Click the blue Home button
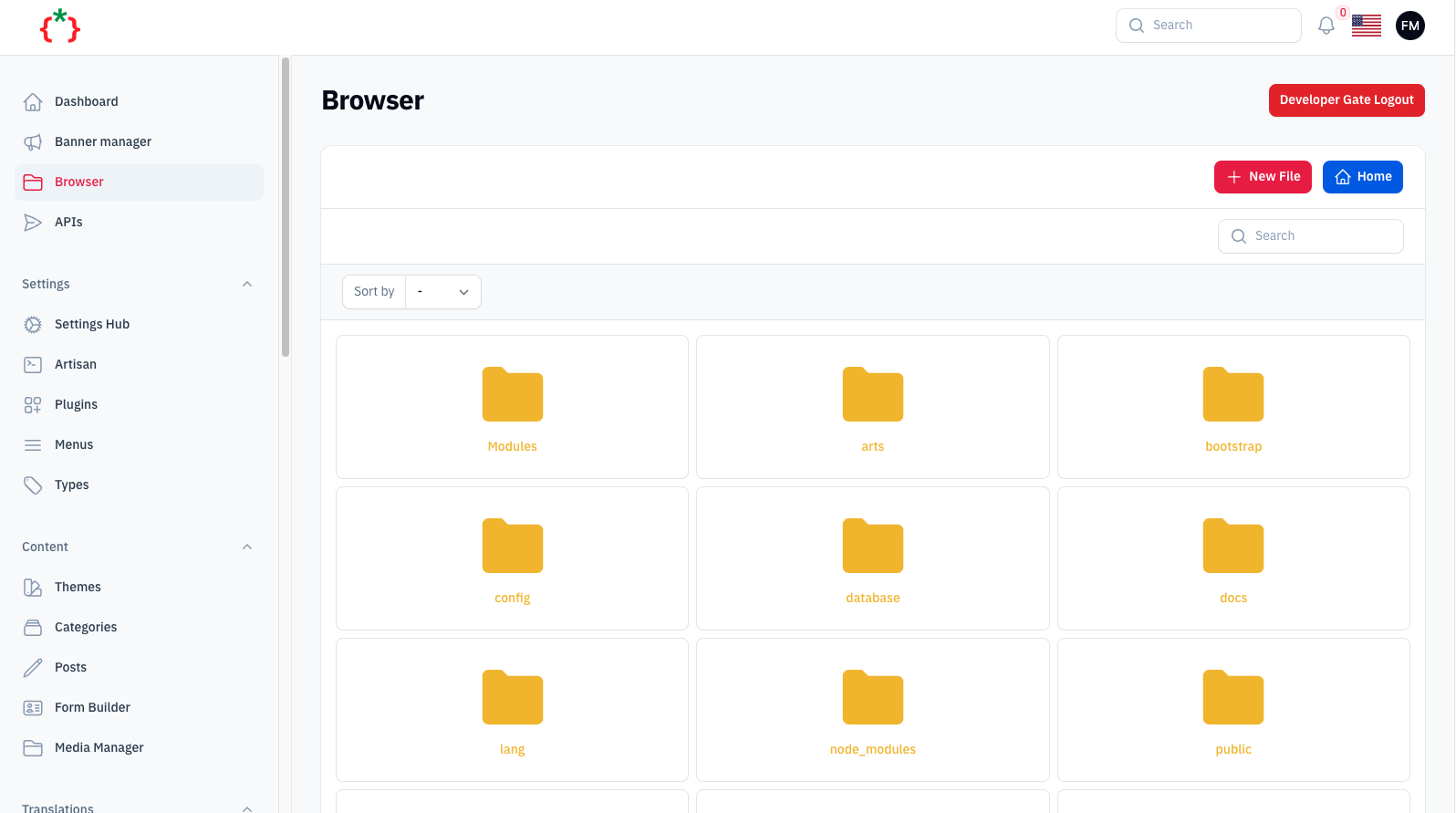1456x813 pixels. pyautogui.click(x=1362, y=177)
